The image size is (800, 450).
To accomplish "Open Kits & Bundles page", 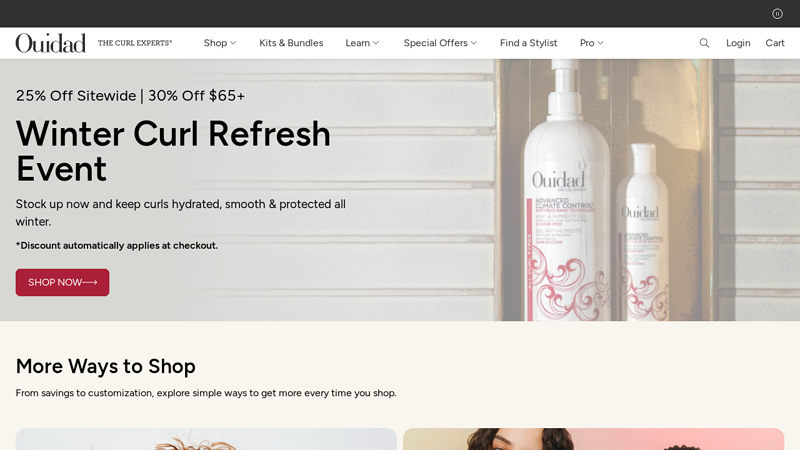I will (x=291, y=43).
